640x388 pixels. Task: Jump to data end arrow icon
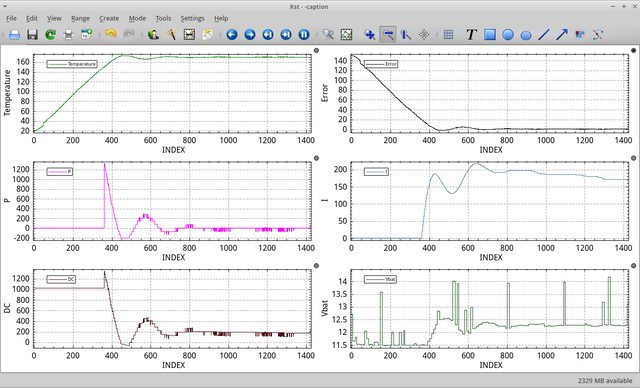[x=286, y=35]
